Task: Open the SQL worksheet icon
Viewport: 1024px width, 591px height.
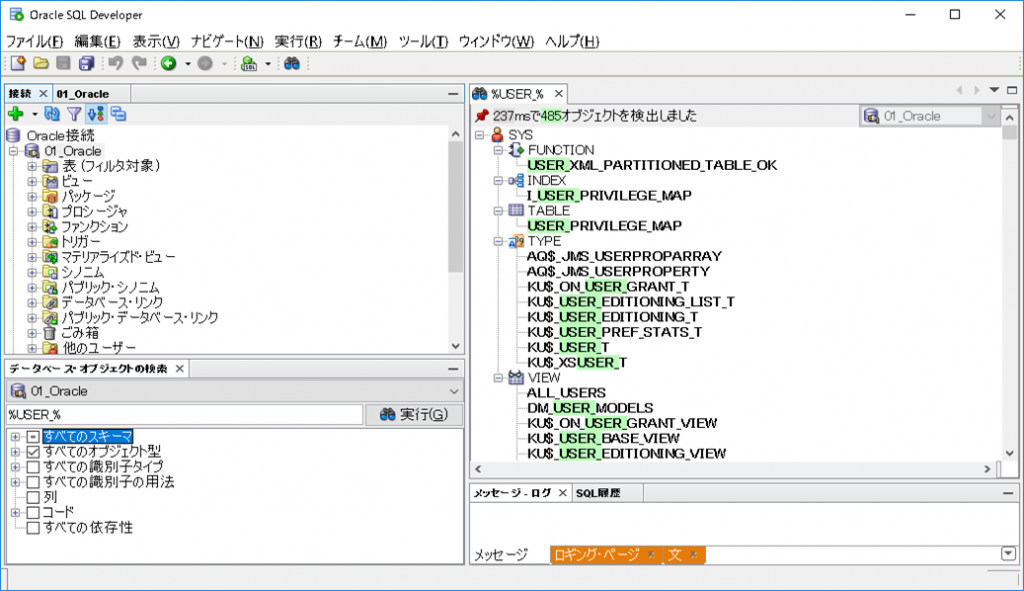Action: (x=249, y=63)
